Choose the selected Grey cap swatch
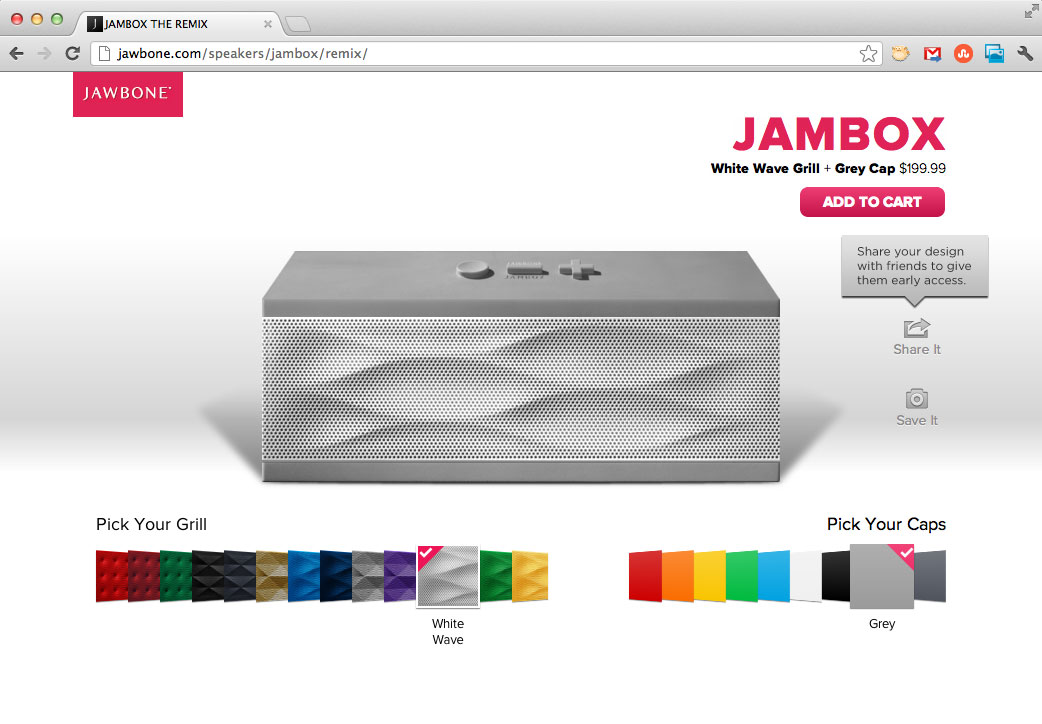This screenshot has height=724, width=1042. click(x=882, y=576)
